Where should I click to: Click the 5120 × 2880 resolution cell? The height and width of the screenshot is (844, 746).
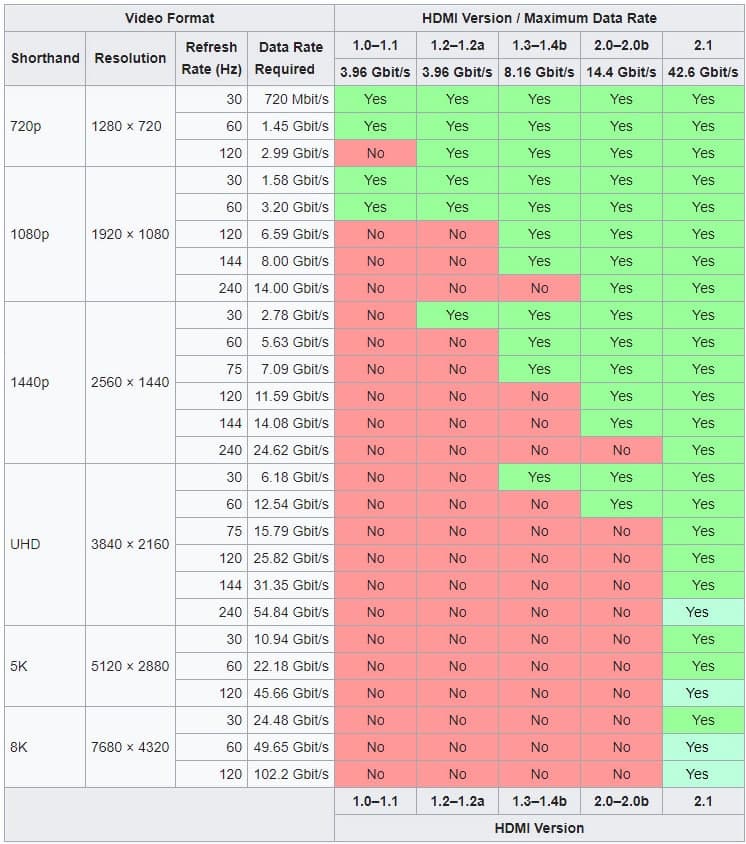pyautogui.click(x=130, y=666)
